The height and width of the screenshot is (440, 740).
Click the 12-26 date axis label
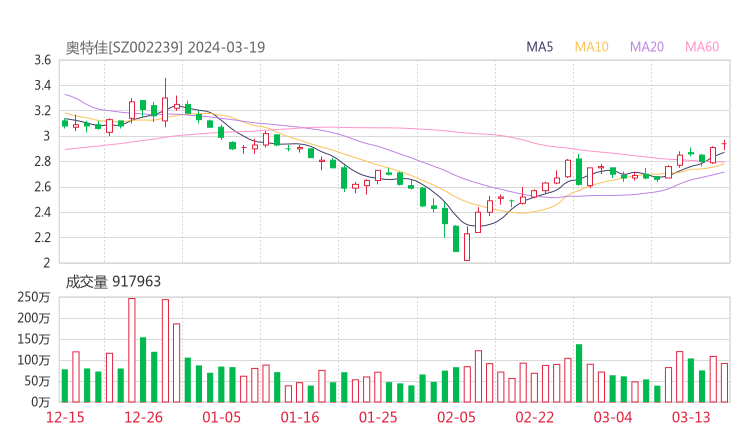143,417
